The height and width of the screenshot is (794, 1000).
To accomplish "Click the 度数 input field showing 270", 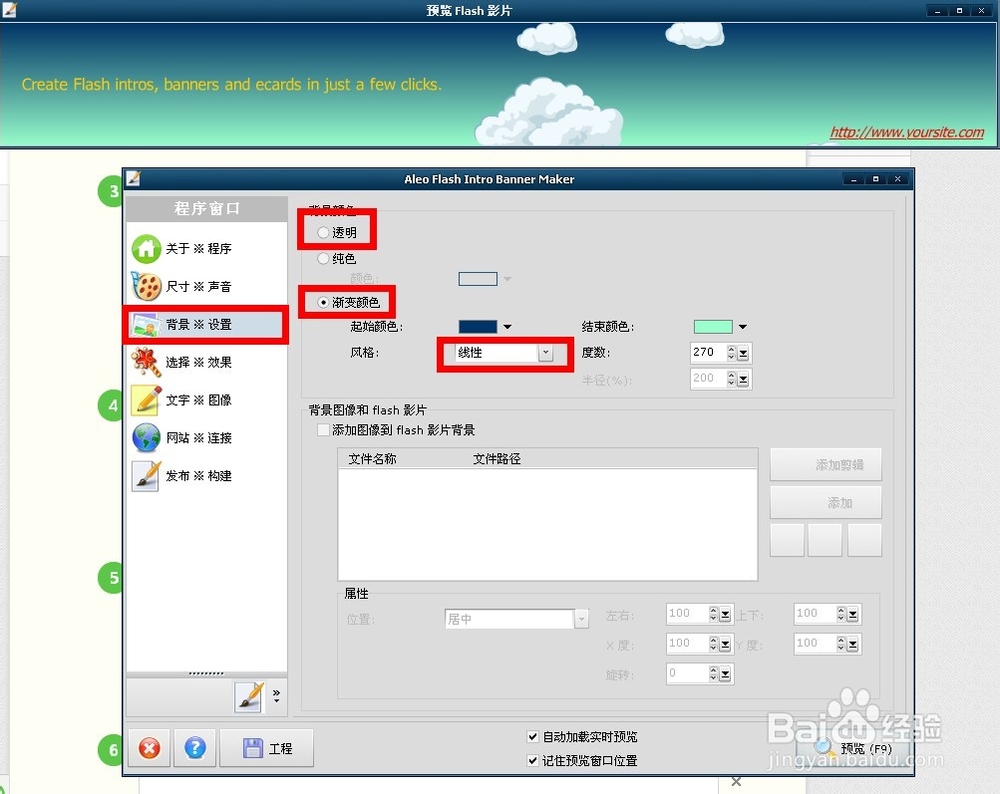I will 709,352.
